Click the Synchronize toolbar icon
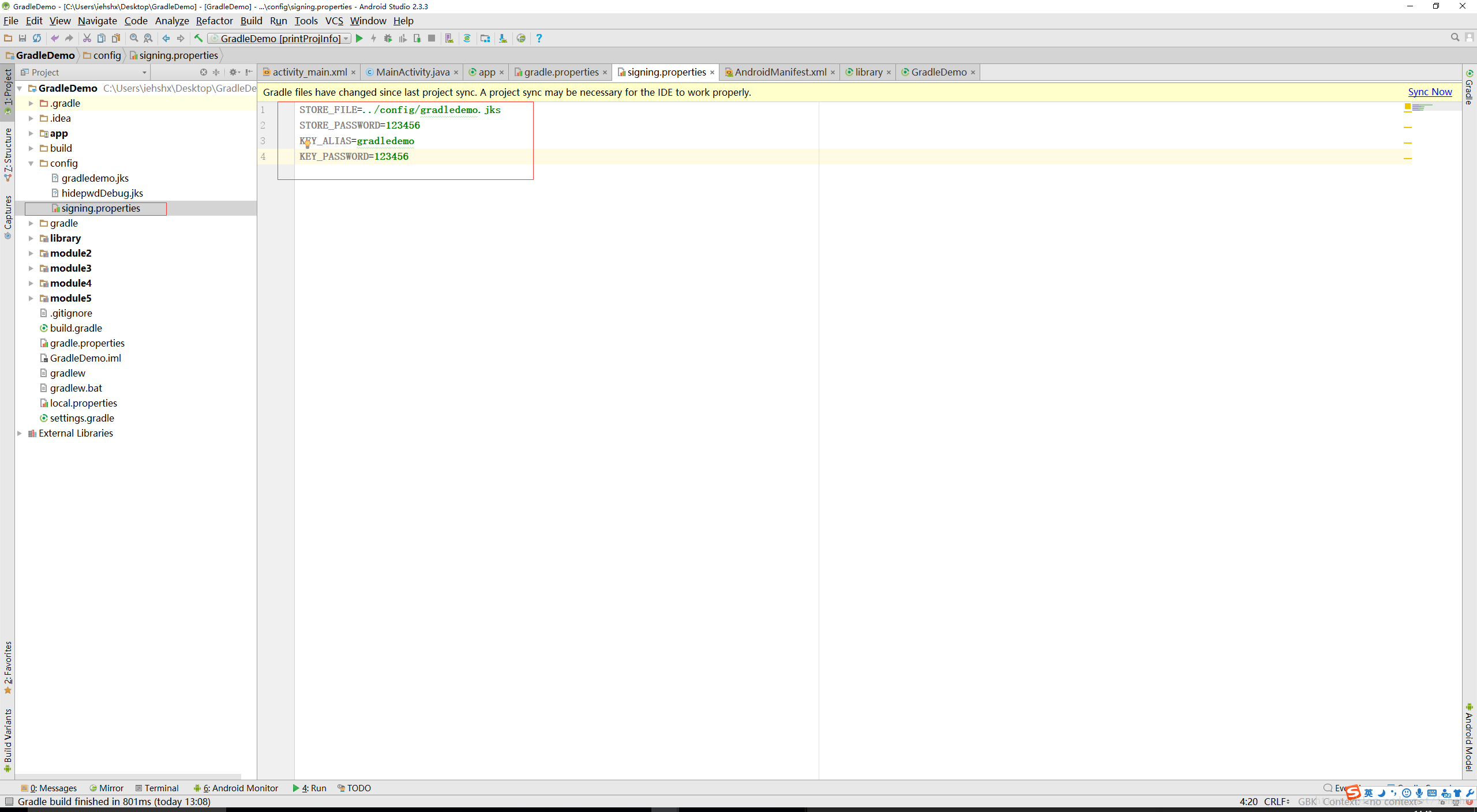1477x812 pixels. pyautogui.click(x=37, y=38)
